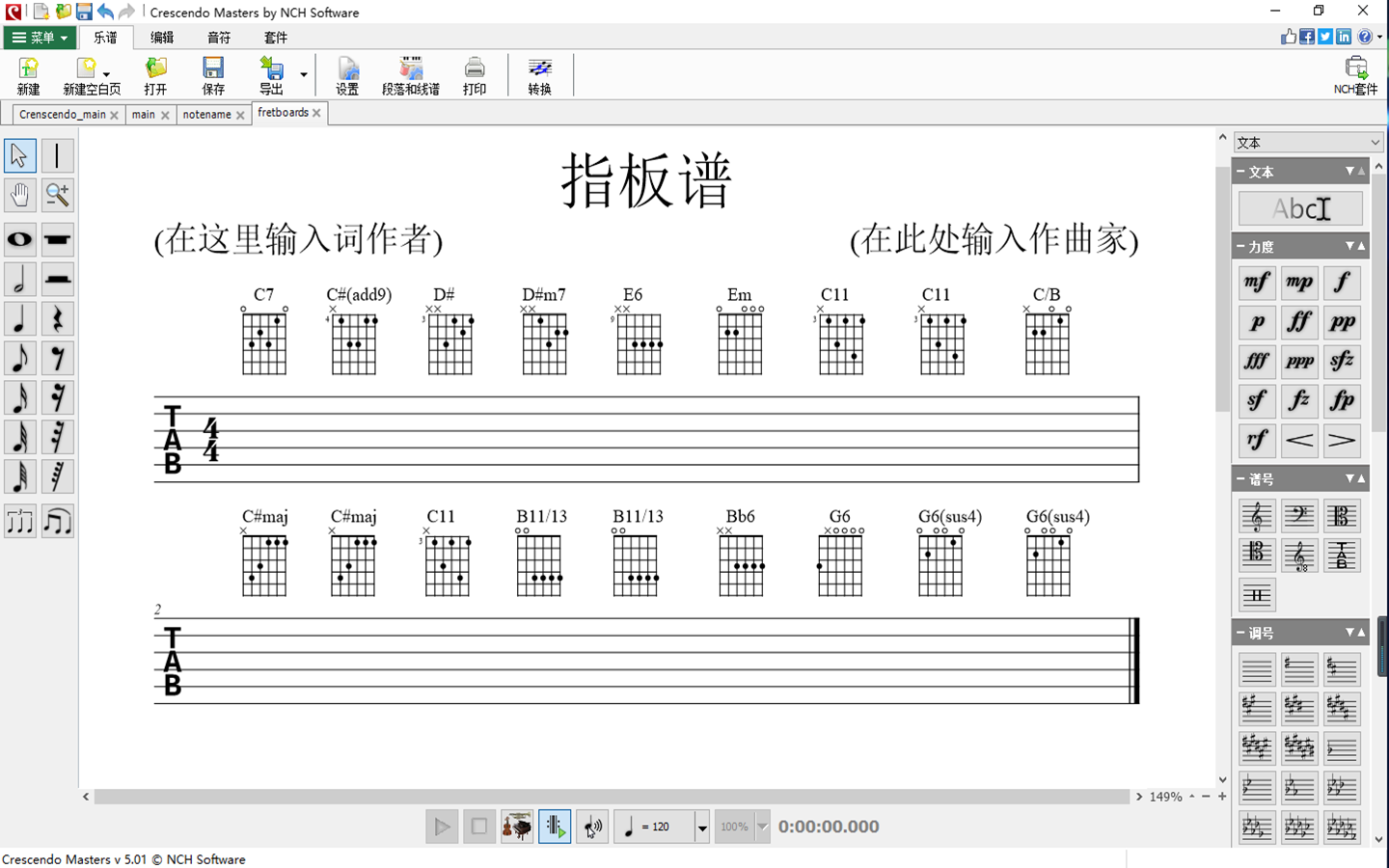Close the fretboards document tab
Viewport: 1389px width, 868px height.
point(316,113)
